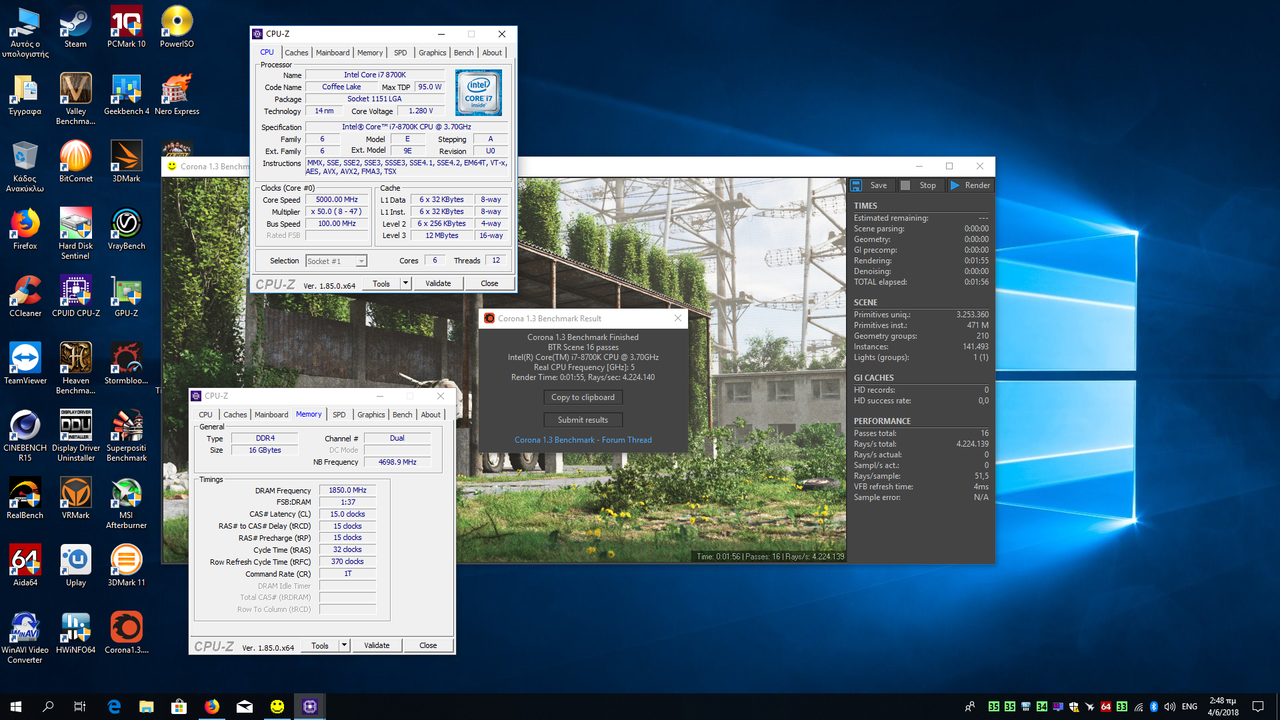The height and width of the screenshot is (720, 1280).
Task: Select the WinAVI Video Converter icon
Action: (x=25, y=639)
